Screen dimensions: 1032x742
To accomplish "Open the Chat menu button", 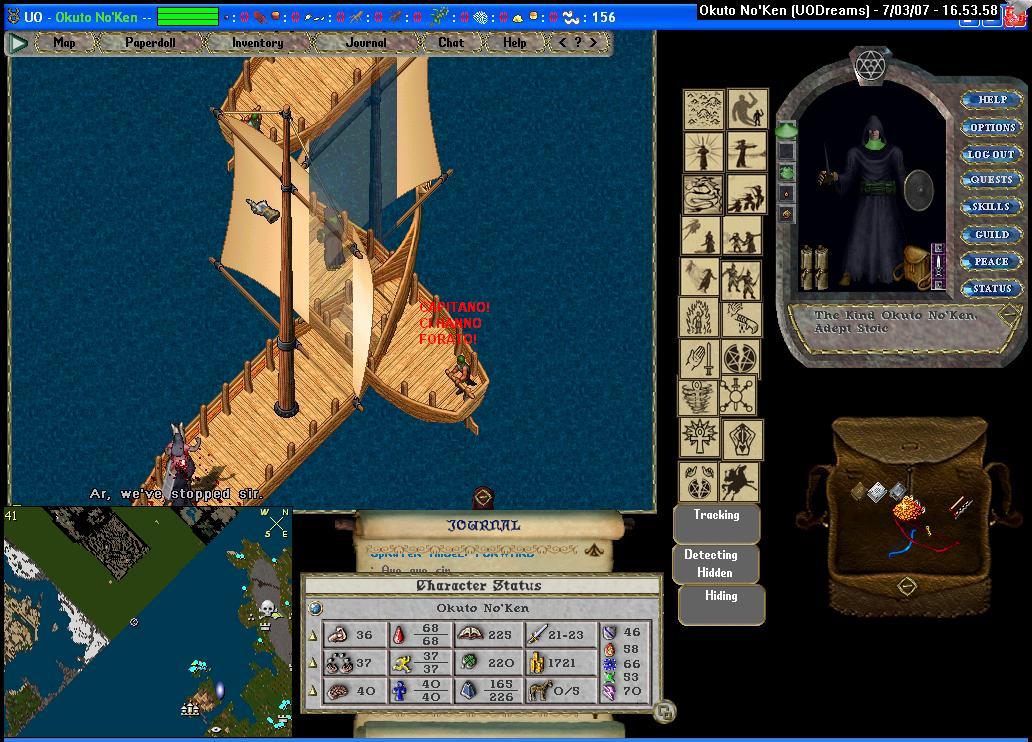I will point(451,43).
